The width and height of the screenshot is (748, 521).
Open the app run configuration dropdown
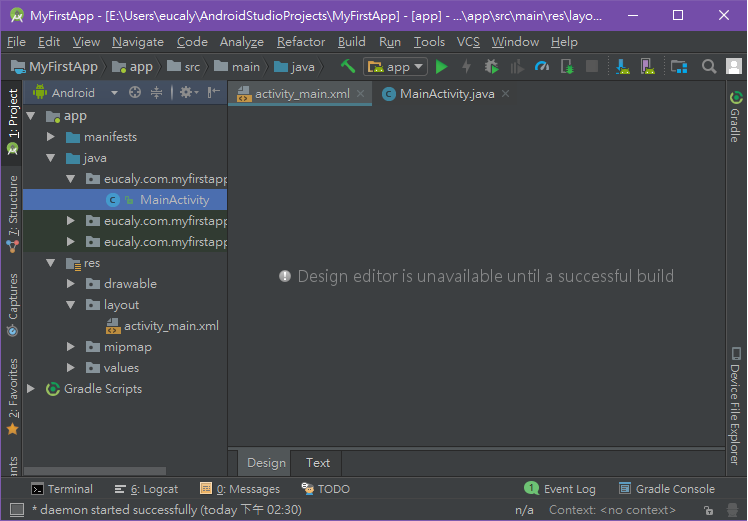[x=395, y=67]
